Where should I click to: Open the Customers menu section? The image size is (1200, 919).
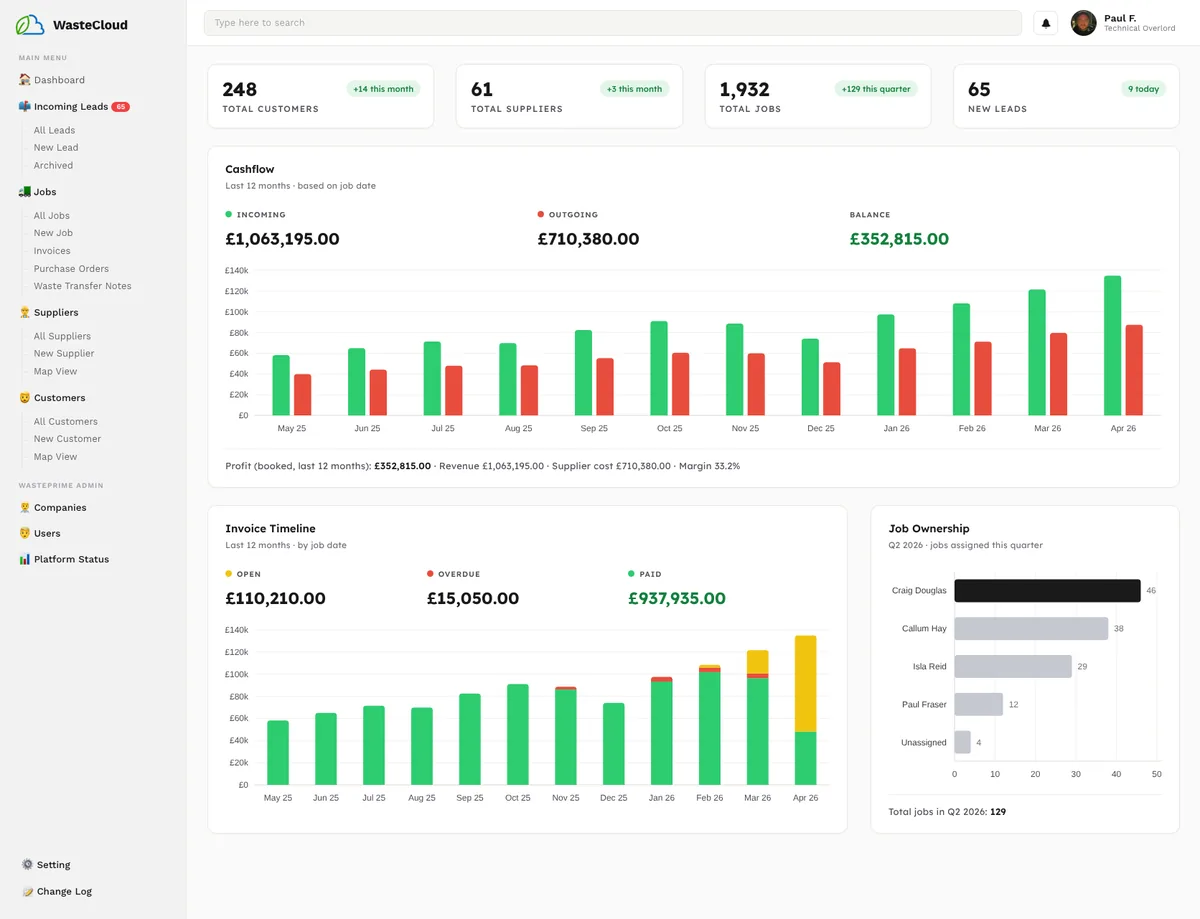pyautogui.click(x=60, y=397)
